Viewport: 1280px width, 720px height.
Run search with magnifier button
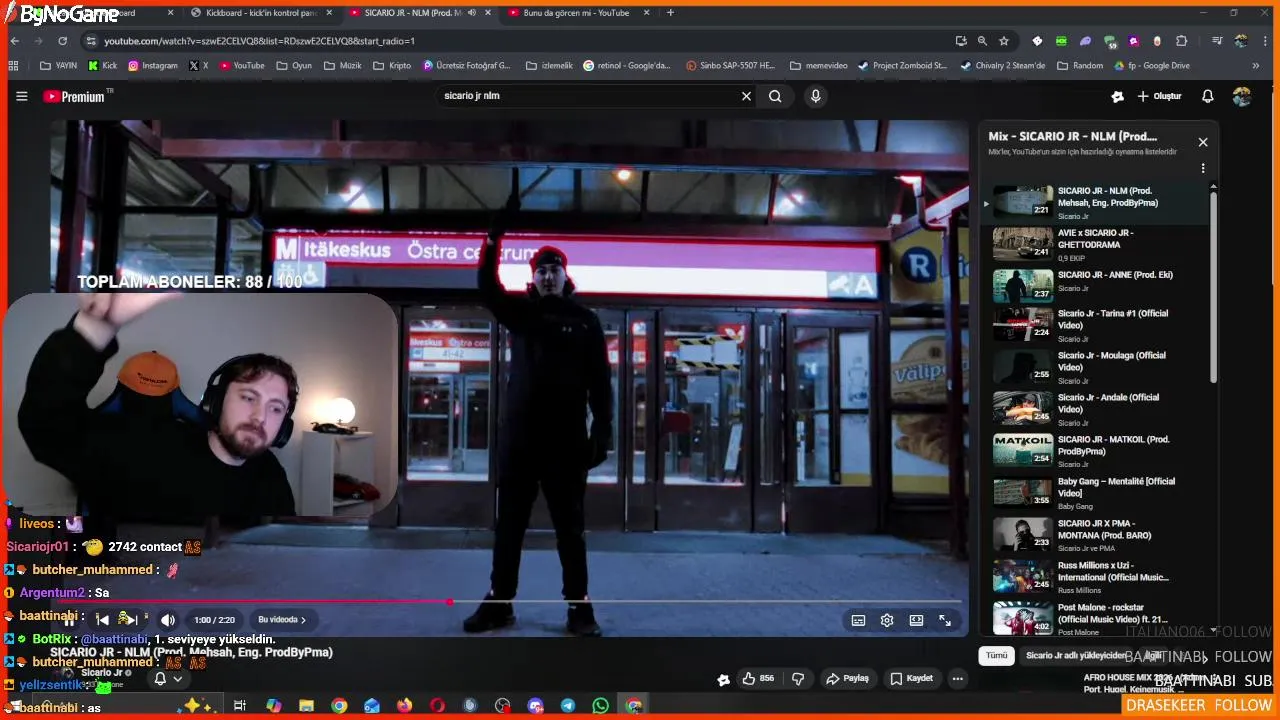tap(775, 96)
